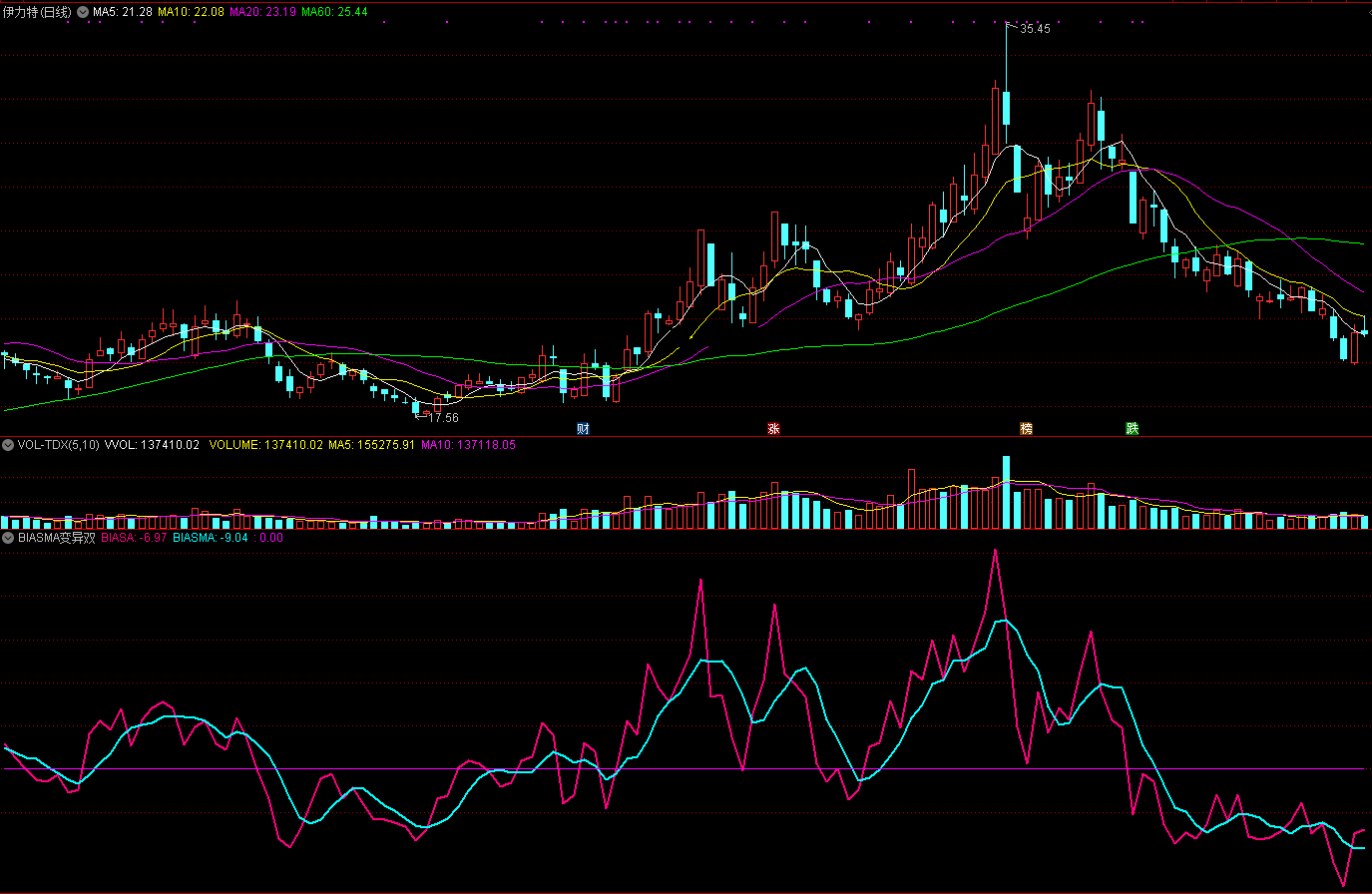Click the yellow MA10: 22.08 label
This screenshot has width=1372, height=894.
point(191,12)
